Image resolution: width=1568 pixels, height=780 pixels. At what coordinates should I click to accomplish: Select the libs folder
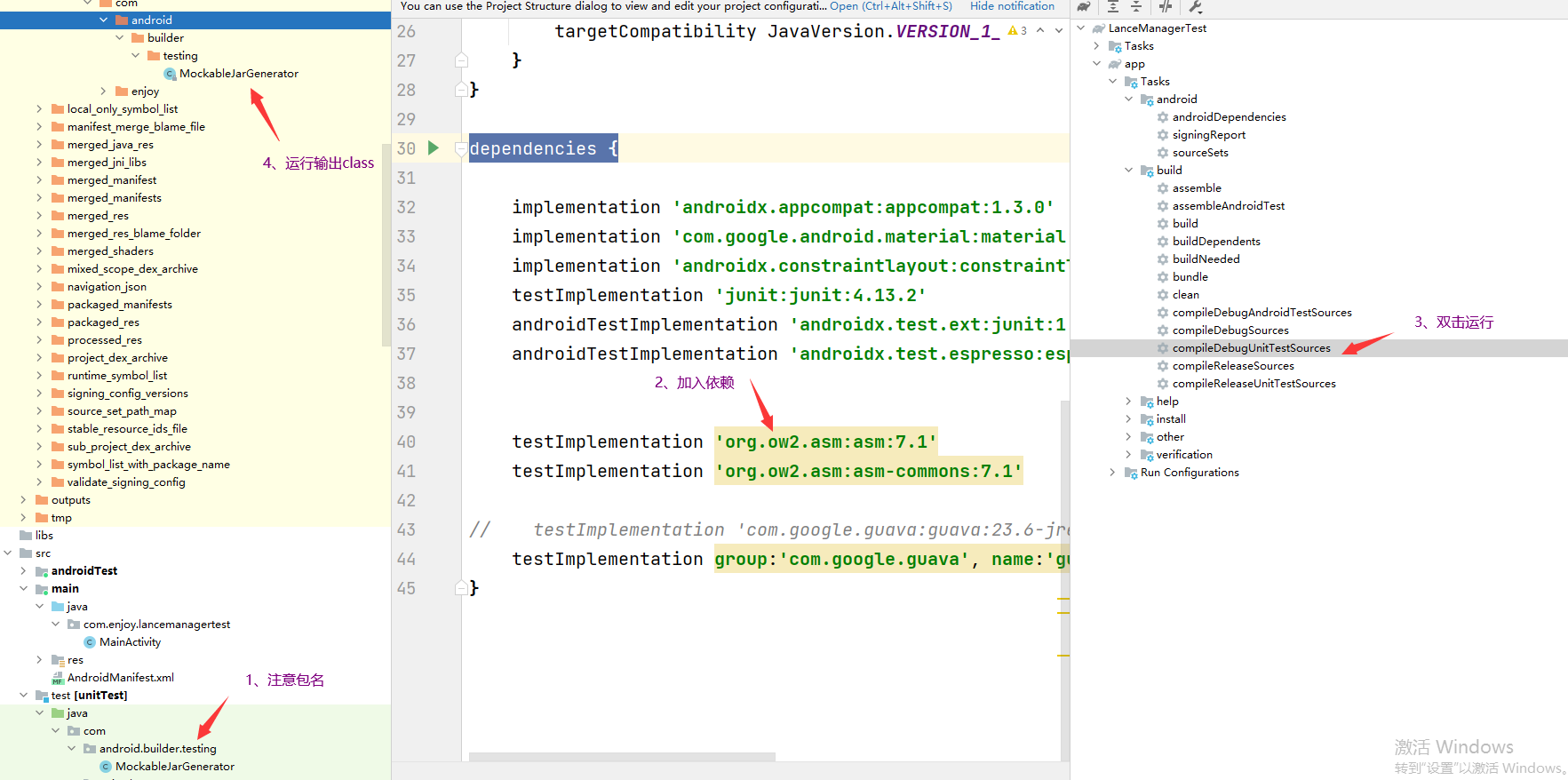(x=44, y=536)
